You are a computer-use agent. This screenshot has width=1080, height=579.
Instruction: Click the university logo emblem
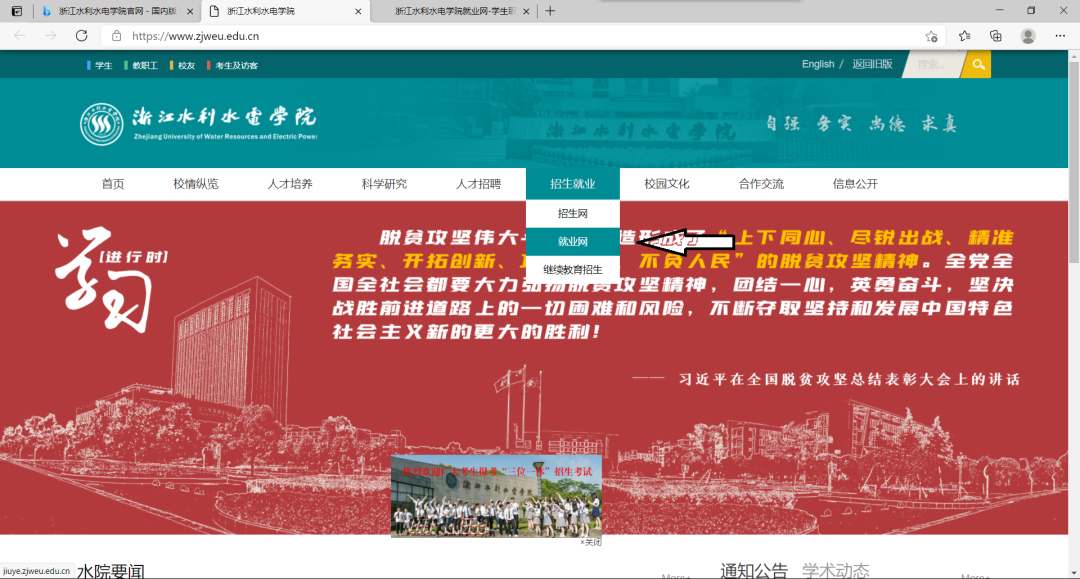[x=101, y=125]
